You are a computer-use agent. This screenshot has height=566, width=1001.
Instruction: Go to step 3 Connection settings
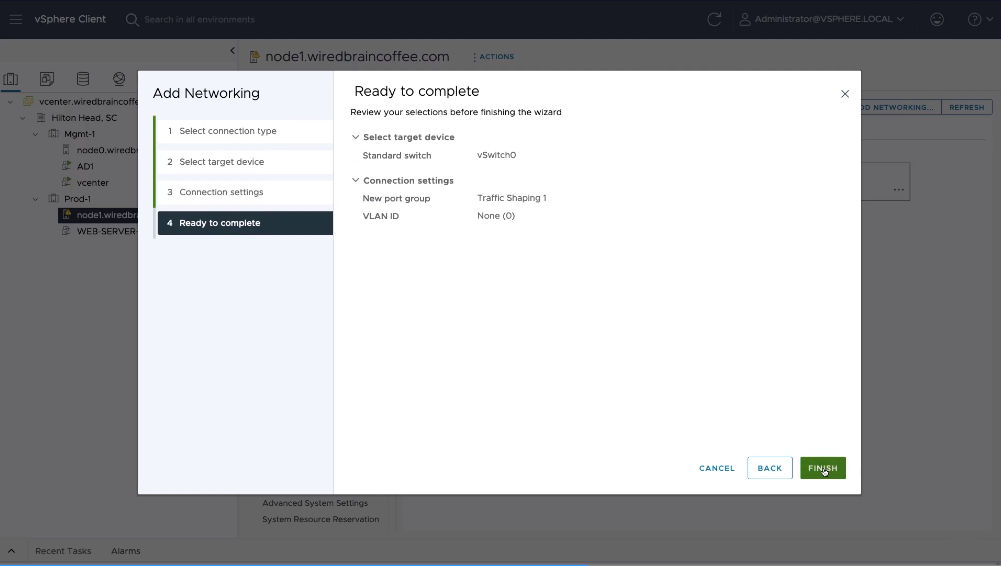221,192
